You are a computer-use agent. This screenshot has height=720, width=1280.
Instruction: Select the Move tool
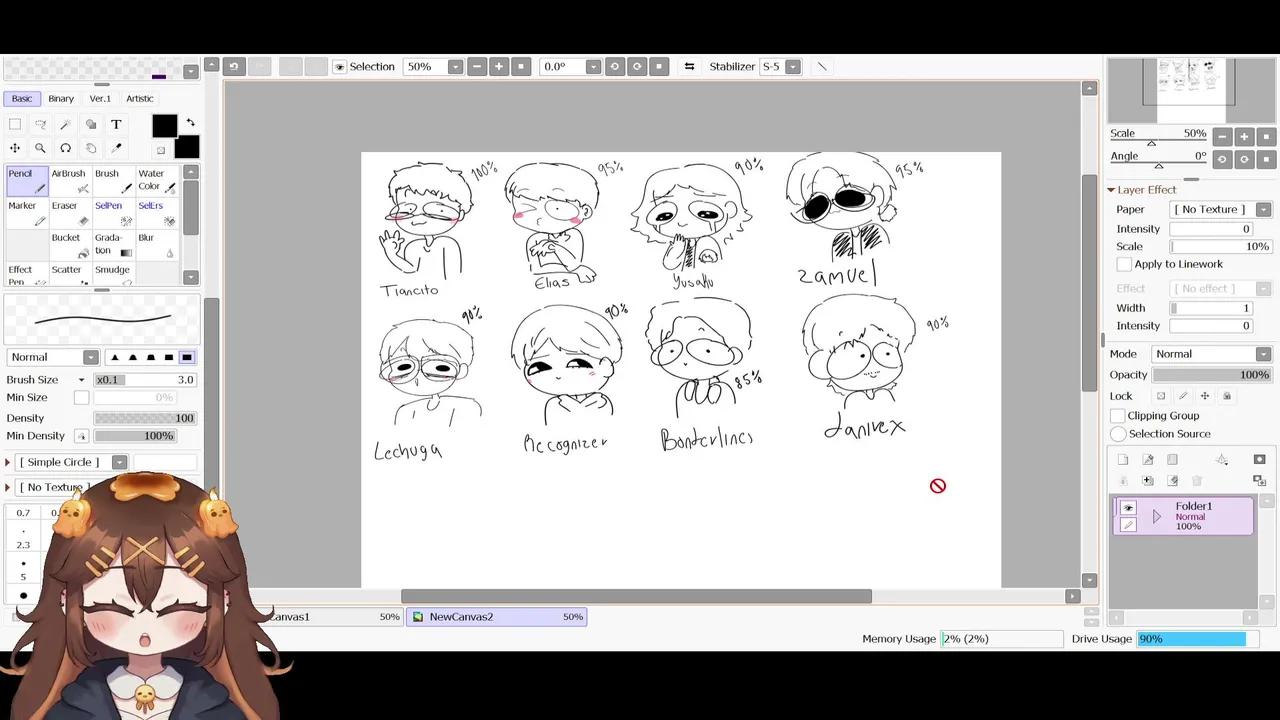click(x=15, y=148)
